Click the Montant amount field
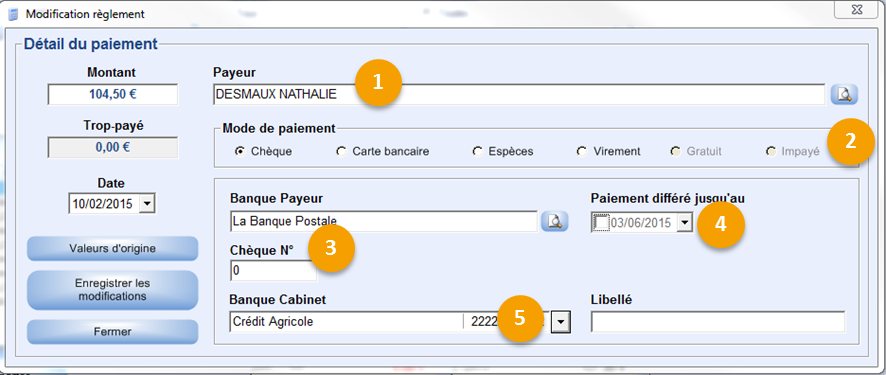Image resolution: width=886 pixels, height=375 pixels. [x=112, y=94]
